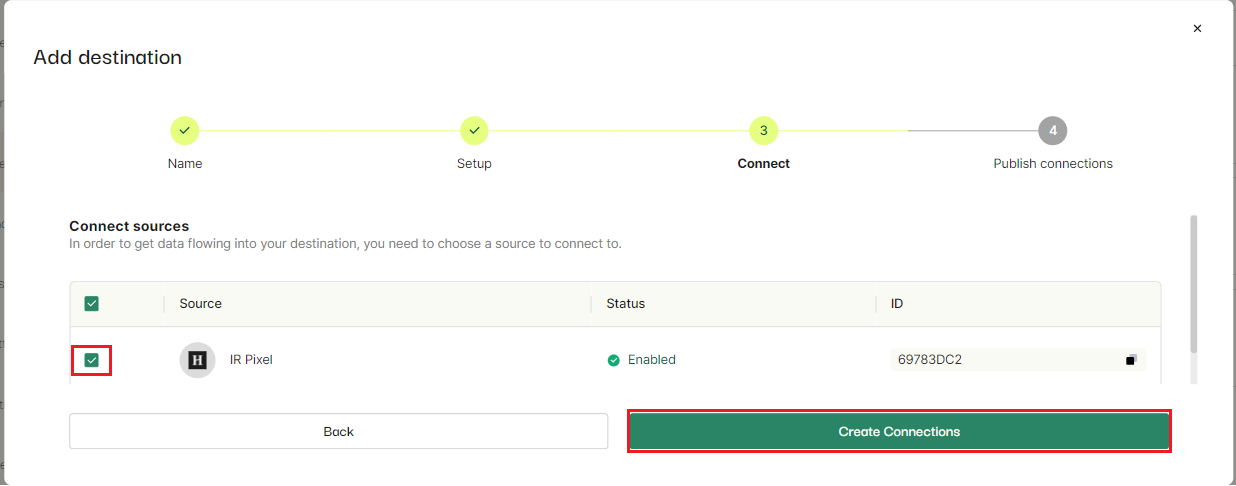1236x486 pixels.
Task: Click the step 4 circle in stepper
Action: pos(1052,130)
